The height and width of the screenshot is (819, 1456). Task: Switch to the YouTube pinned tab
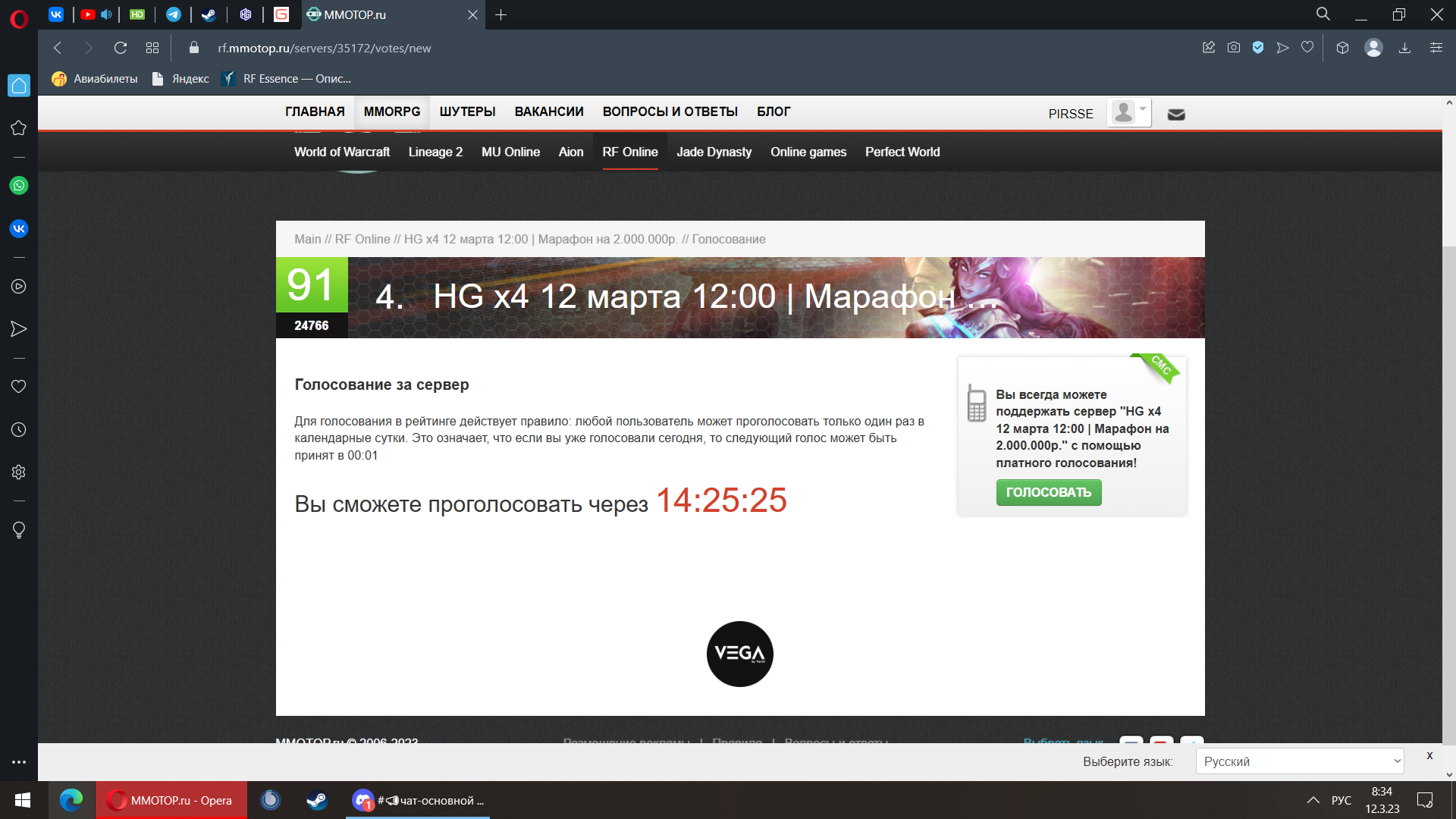[88, 14]
